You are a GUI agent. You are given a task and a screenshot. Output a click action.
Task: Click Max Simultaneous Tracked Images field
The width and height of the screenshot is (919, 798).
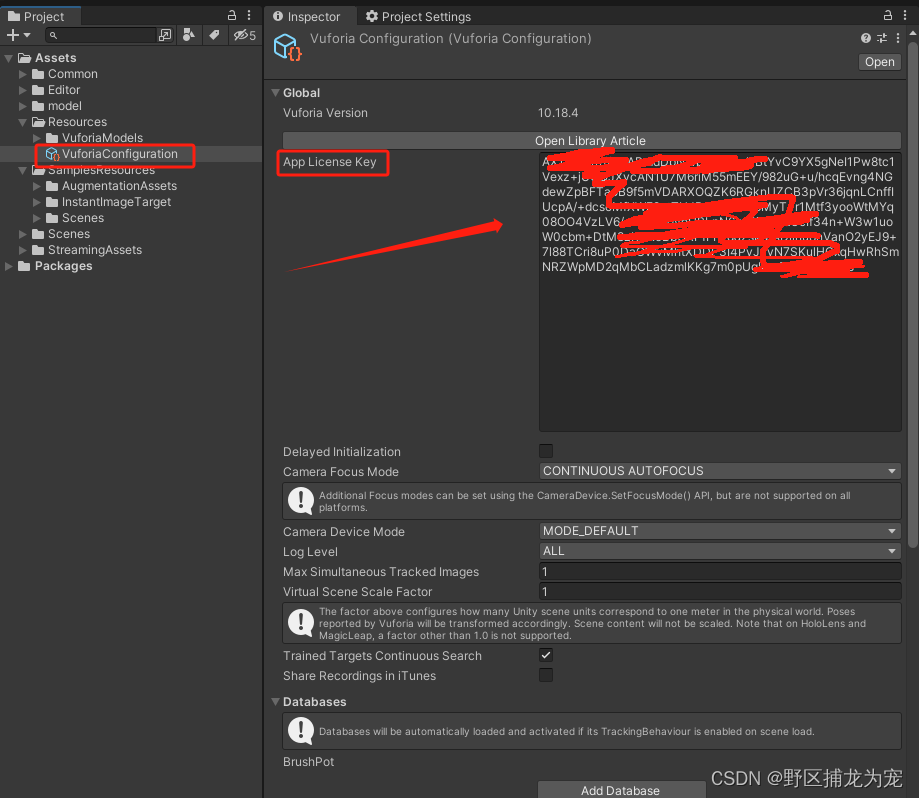720,571
